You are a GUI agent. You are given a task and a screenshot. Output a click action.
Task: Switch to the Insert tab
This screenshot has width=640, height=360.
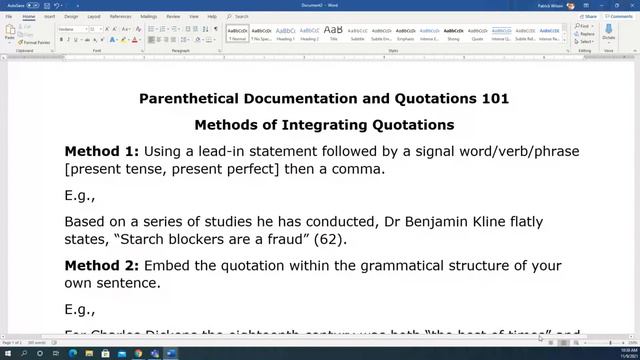[49, 17]
